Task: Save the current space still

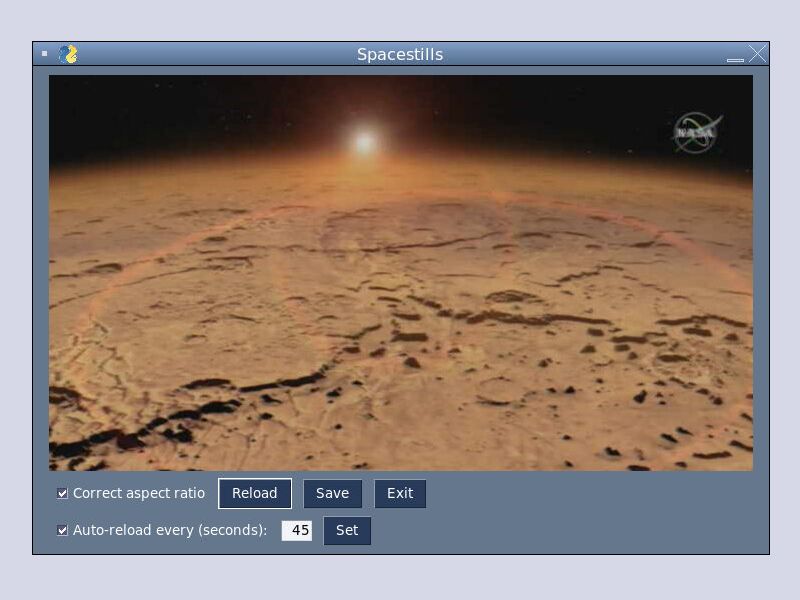Action: [x=333, y=493]
